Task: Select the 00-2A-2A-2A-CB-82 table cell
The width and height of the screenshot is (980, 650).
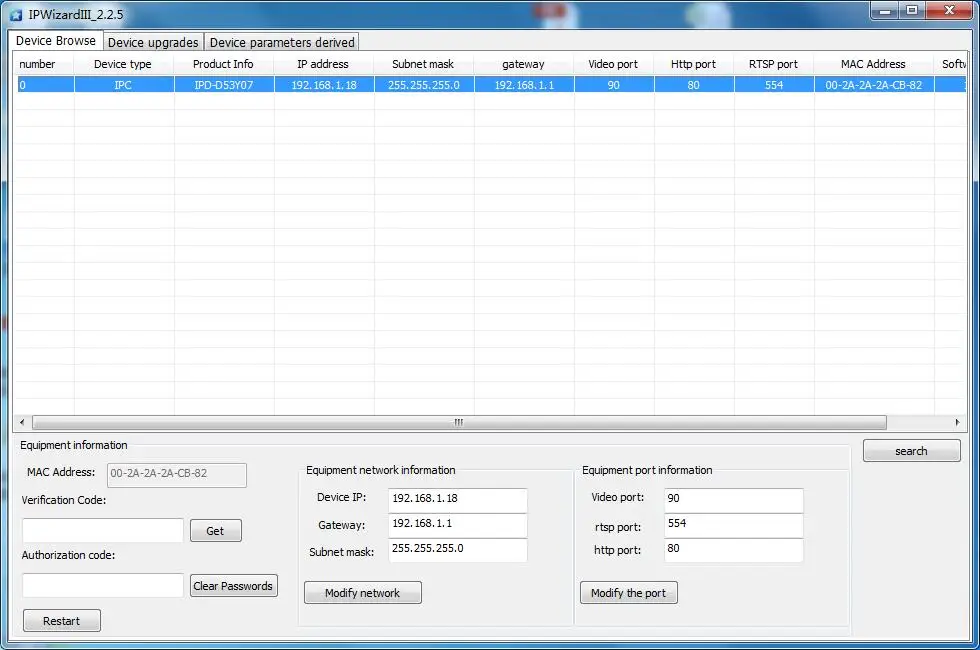Action: click(874, 84)
